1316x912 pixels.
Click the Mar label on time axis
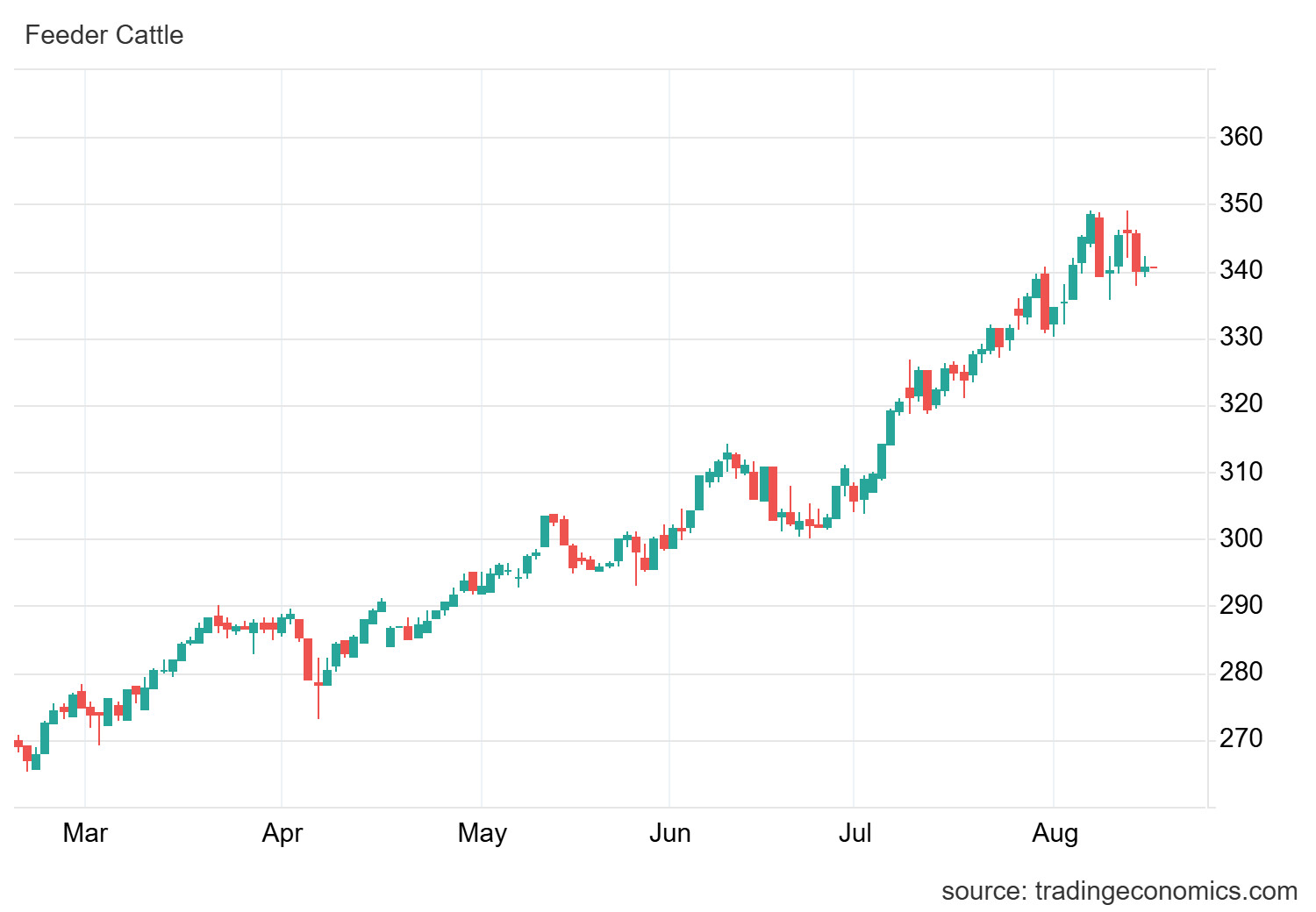click(85, 832)
